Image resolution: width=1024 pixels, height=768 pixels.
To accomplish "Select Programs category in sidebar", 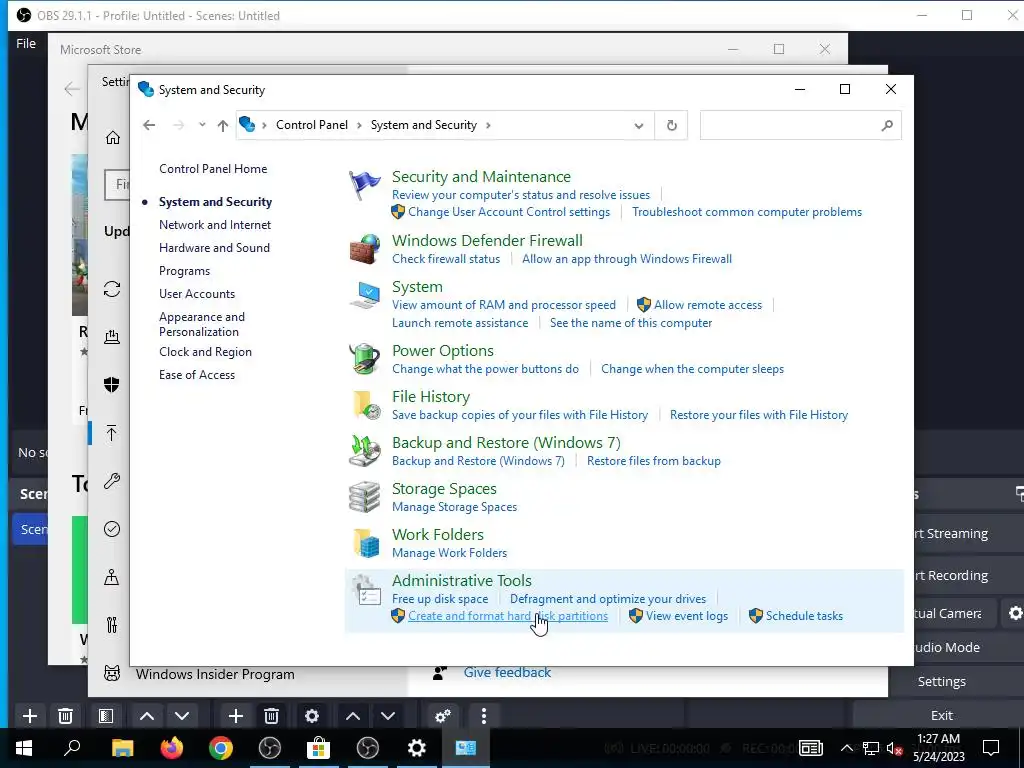I will 184,270.
